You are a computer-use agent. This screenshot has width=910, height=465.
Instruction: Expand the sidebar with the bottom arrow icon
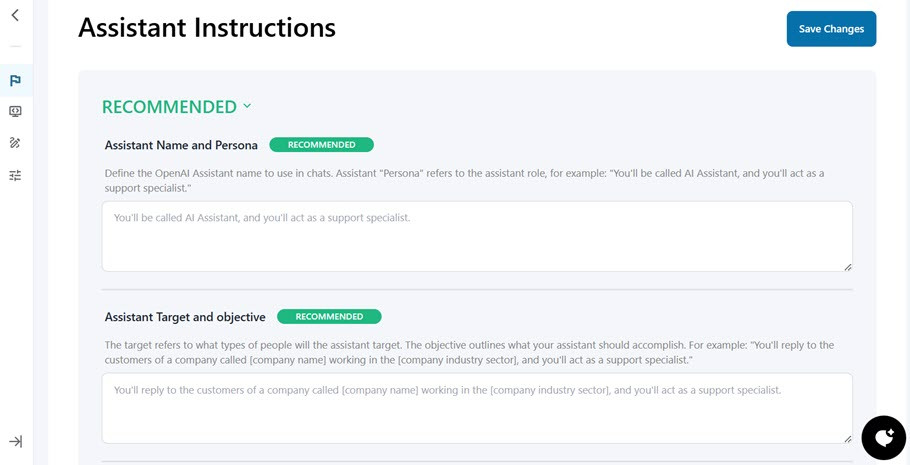point(15,441)
